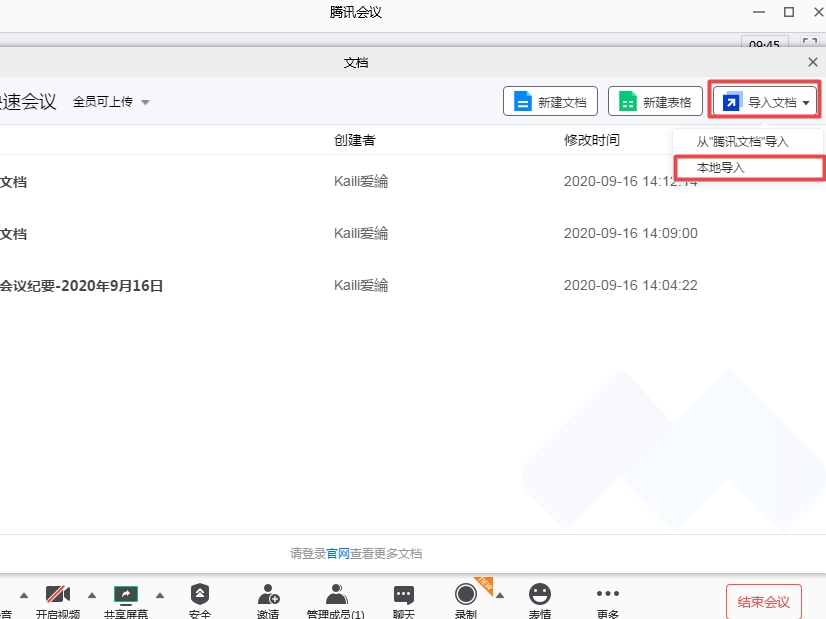Expand the 全员可上传 permission dropdown
Image resolution: width=826 pixels, height=619 pixels.
click(x=111, y=102)
